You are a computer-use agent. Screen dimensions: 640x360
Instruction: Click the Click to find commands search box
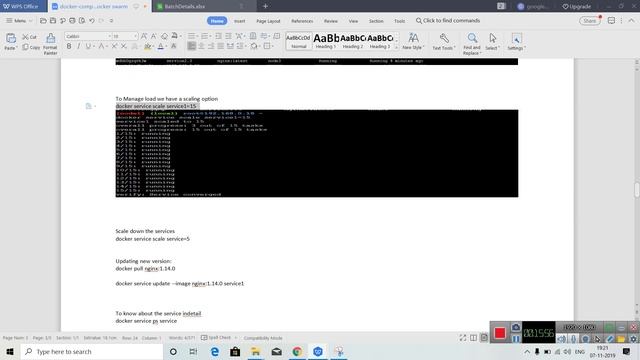448,20
